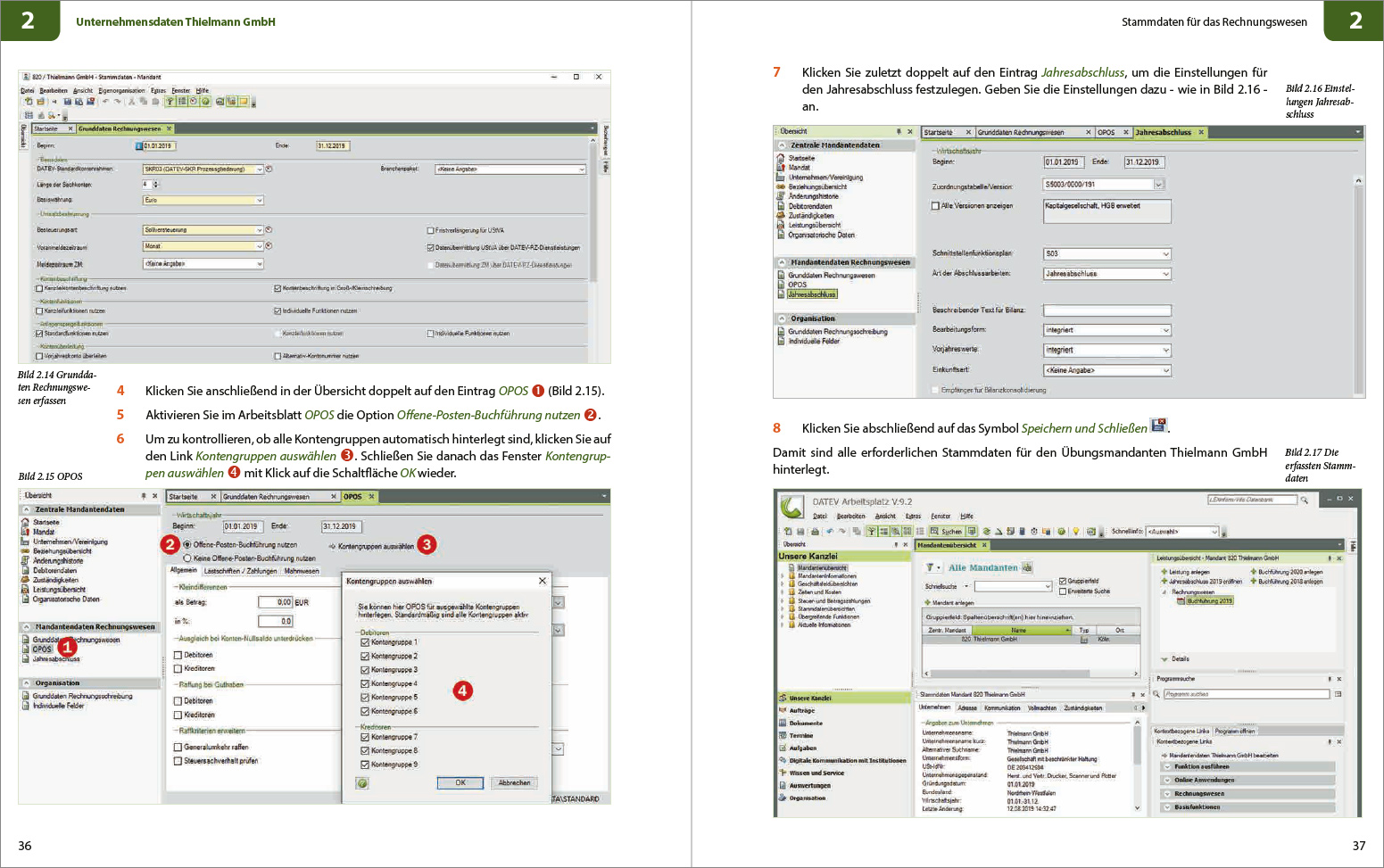
Task: Open Dokumente in the Arbeitsplatz navigation bar
Action: coord(805,723)
